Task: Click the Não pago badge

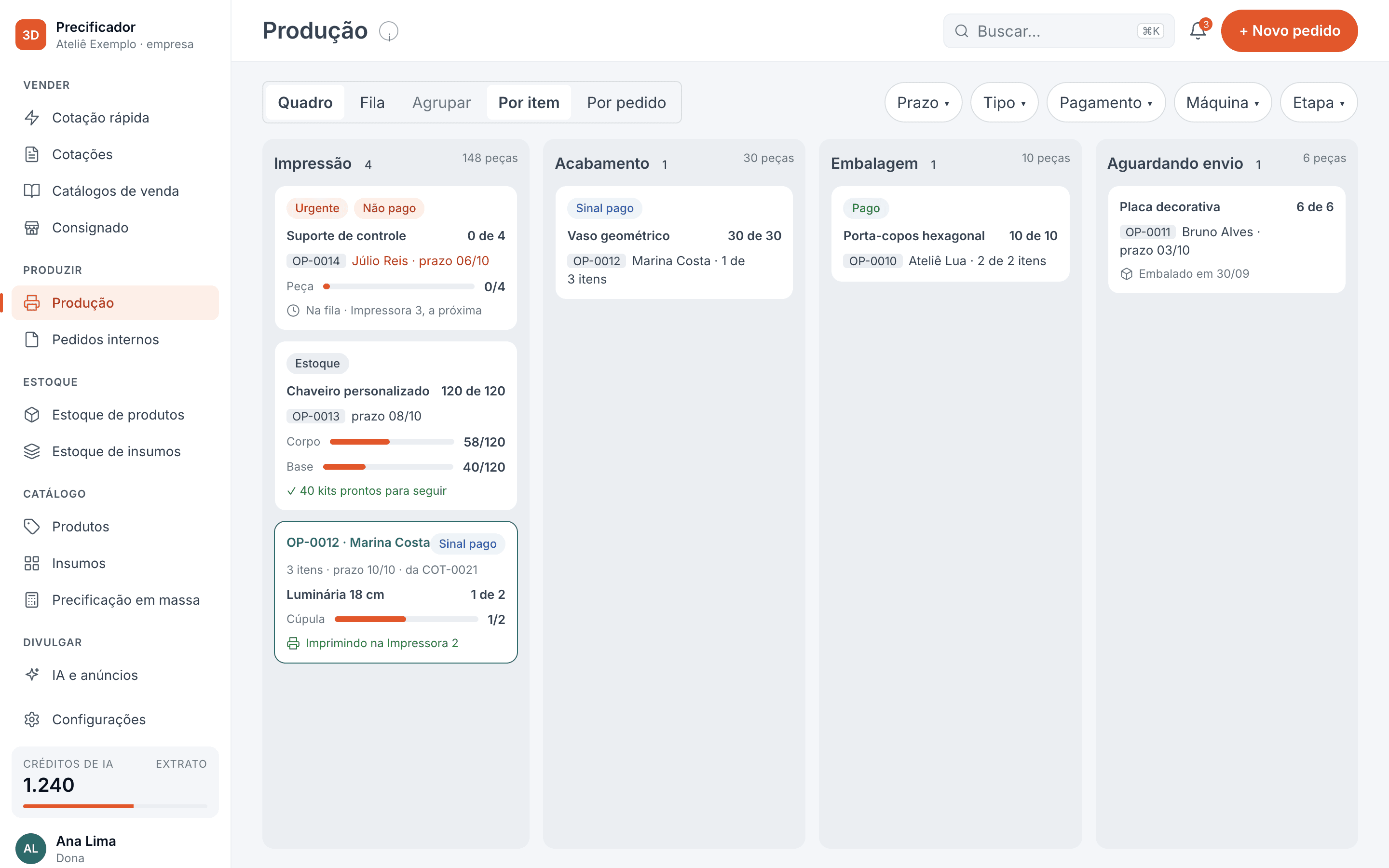Action: [x=389, y=208]
